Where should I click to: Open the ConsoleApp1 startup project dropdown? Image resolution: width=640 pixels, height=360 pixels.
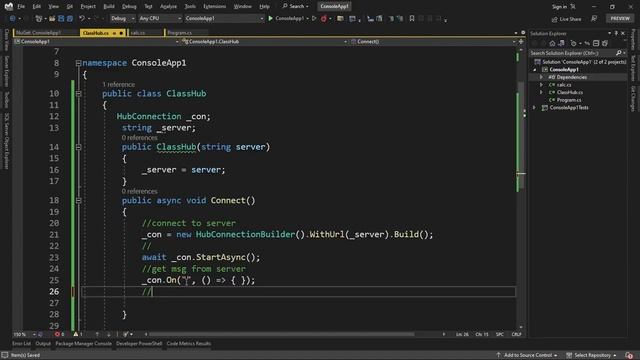pyautogui.click(x=224, y=18)
